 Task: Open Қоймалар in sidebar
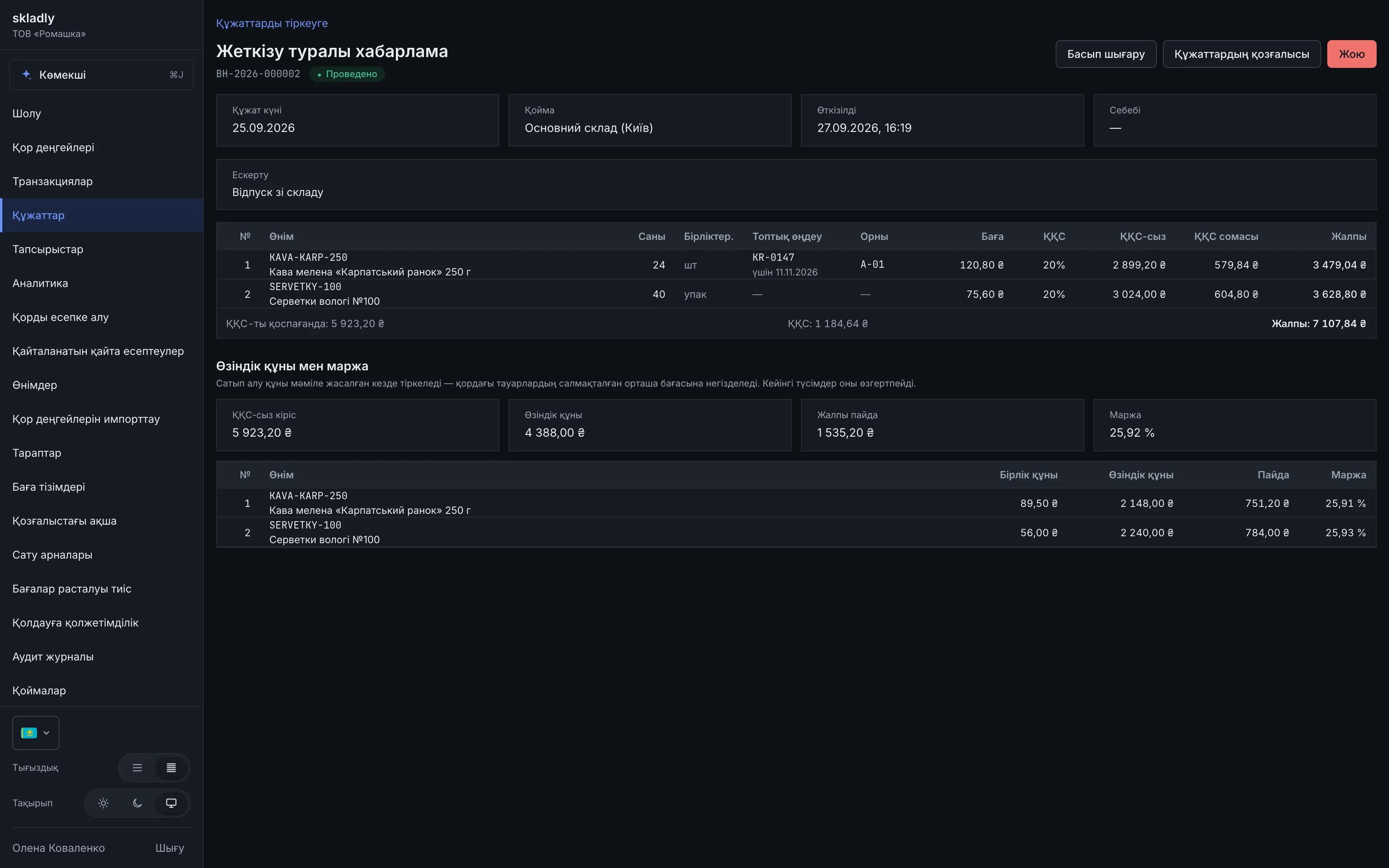pyautogui.click(x=101, y=690)
